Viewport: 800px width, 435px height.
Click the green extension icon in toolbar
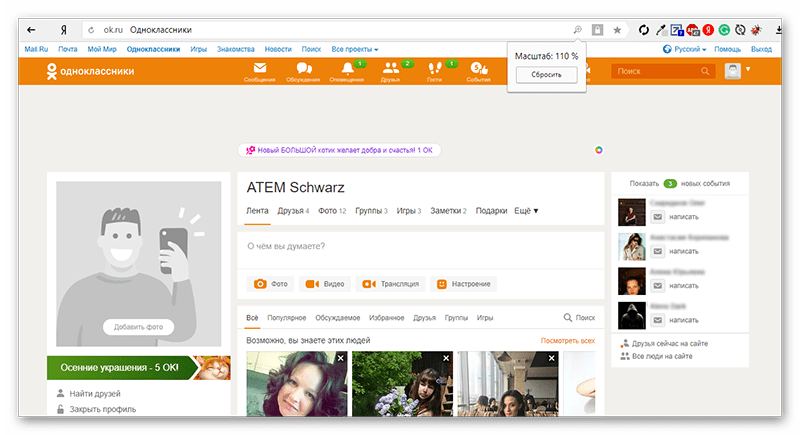coord(724,30)
